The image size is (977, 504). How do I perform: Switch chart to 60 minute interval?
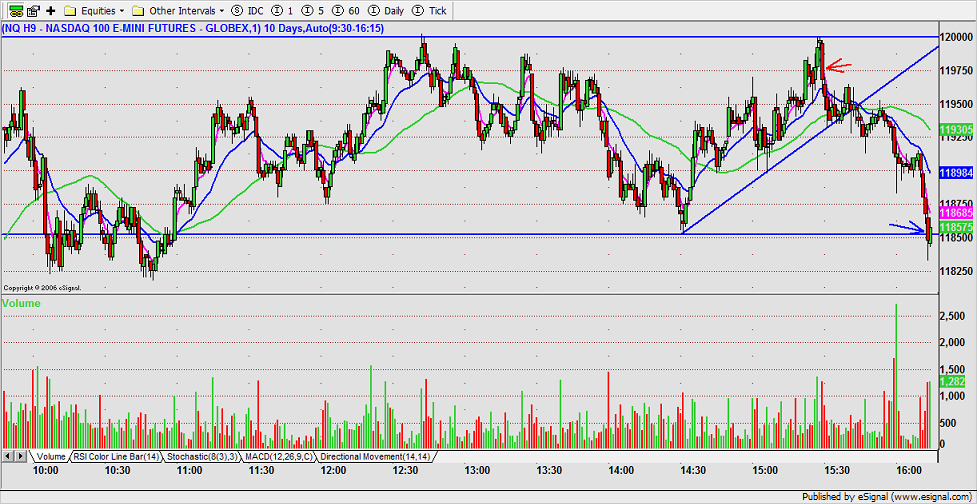(344, 11)
